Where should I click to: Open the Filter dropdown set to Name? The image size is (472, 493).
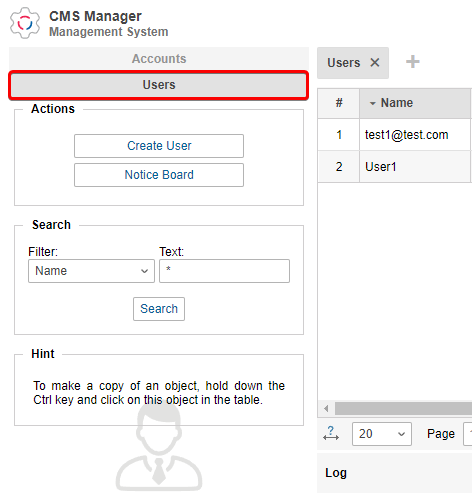(x=91, y=271)
